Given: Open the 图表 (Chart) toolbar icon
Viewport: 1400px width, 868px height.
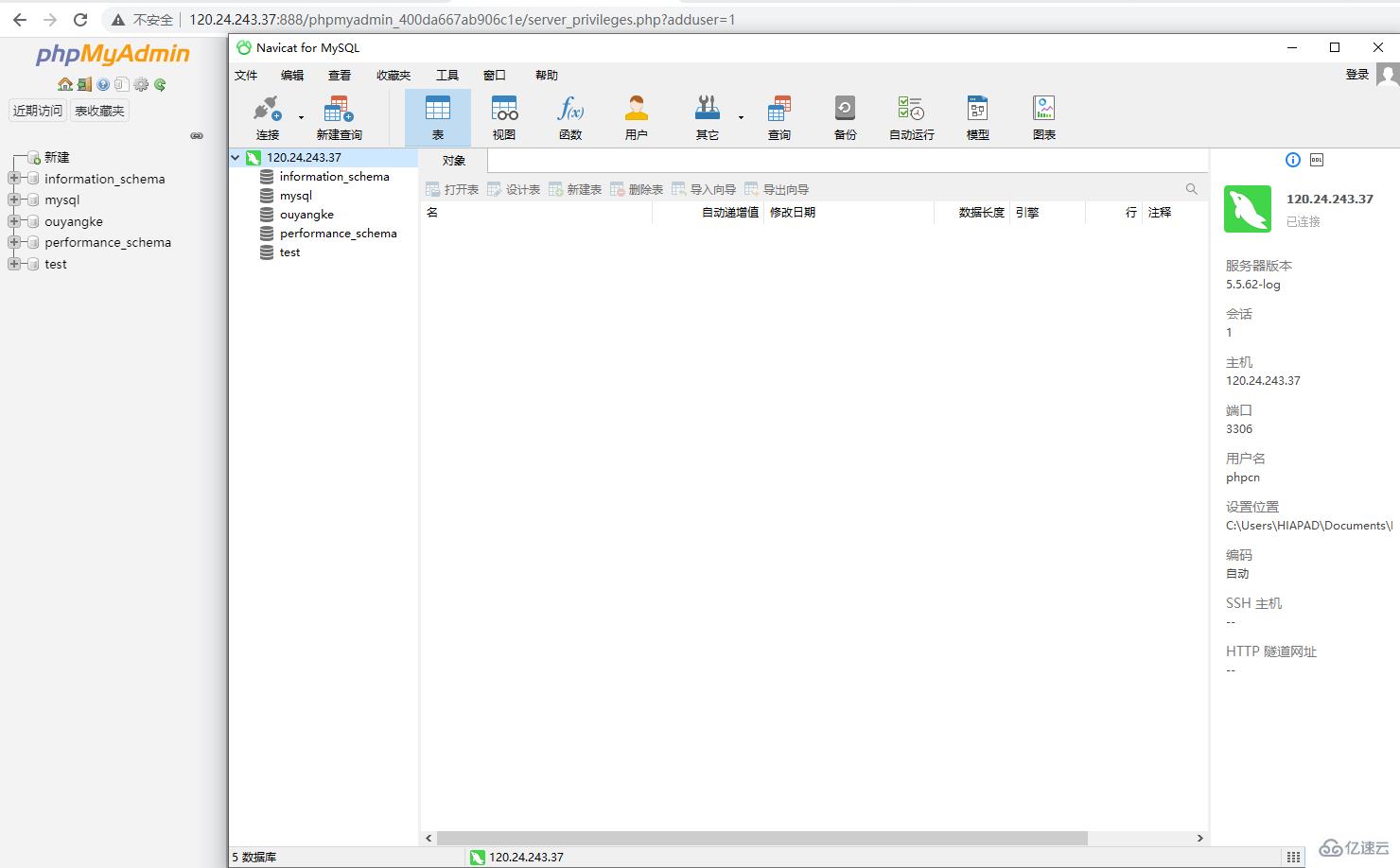Looking at the screenshot, I should [1044, 117].
